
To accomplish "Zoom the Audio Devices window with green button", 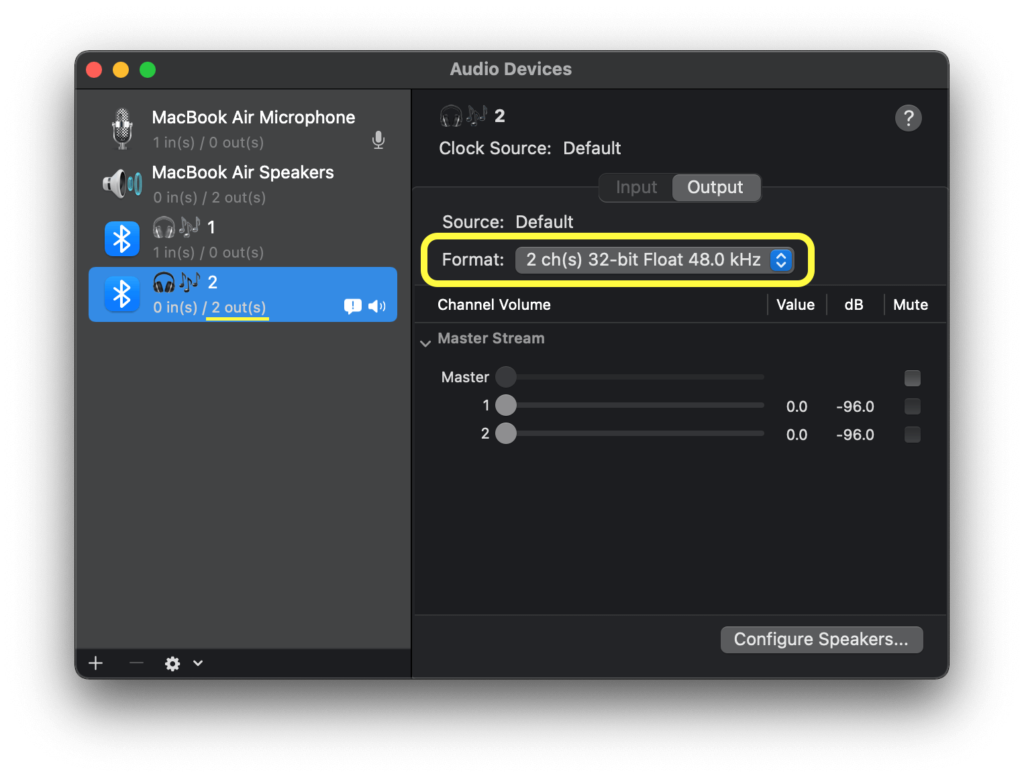I will point(148,69).
